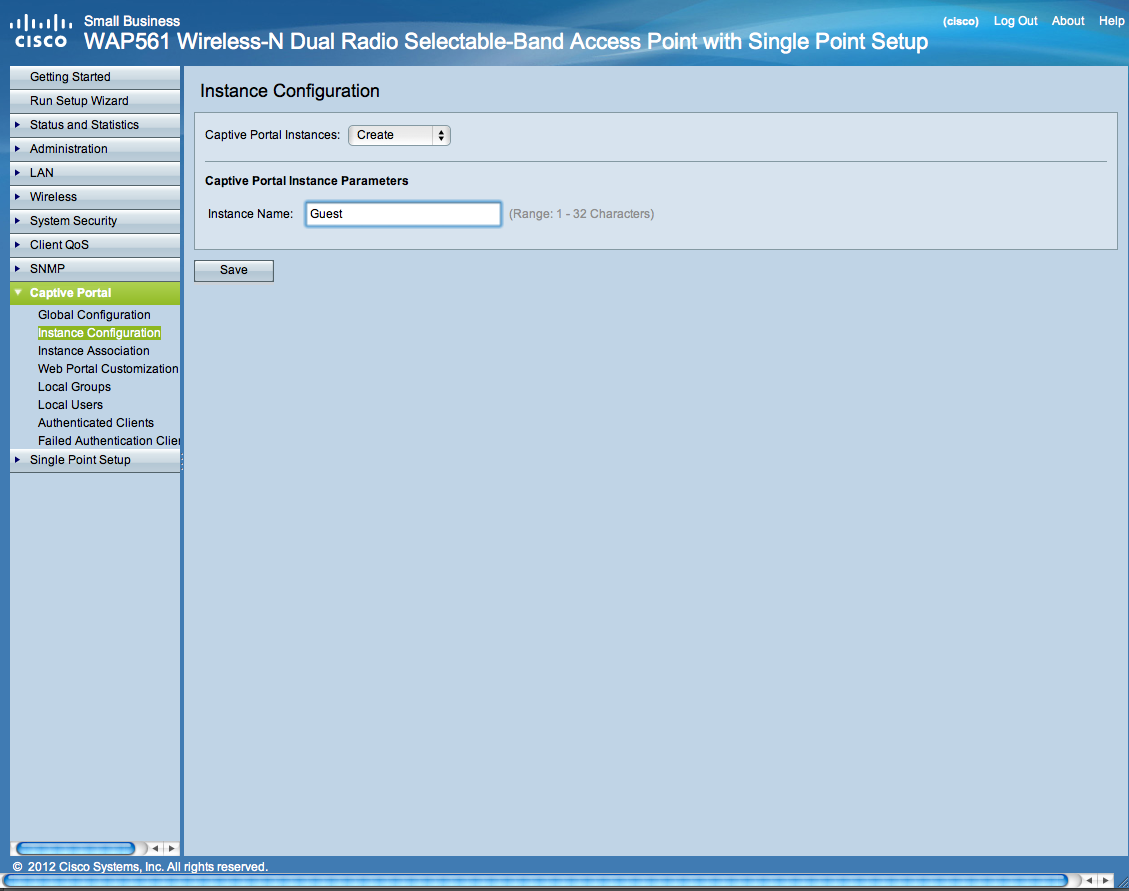Viewport: 1129px width, 891px height.
Task: Click the window resize grip corner
Action: [x=1122, y=883]
